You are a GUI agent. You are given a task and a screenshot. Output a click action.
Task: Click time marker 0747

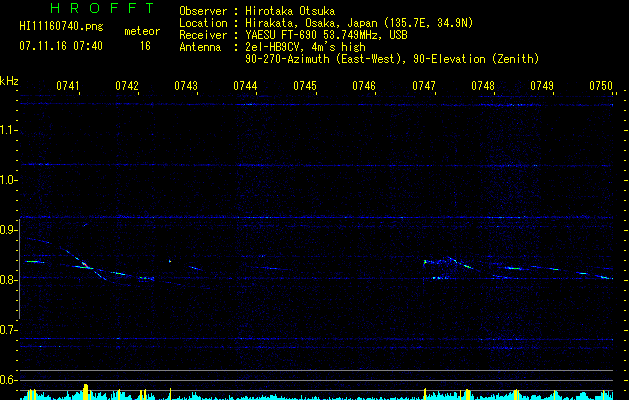tap(424, 86)
